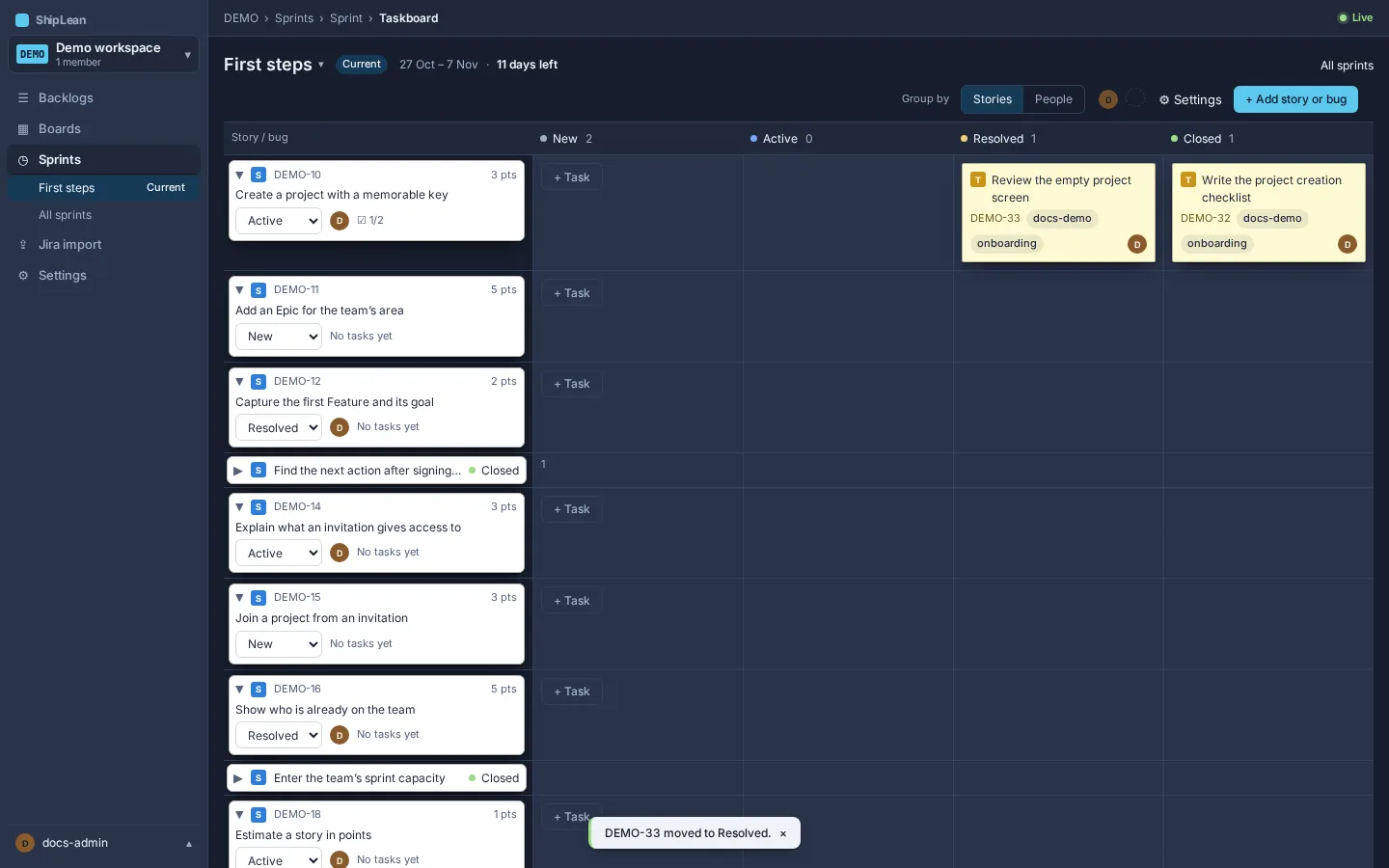Click the Sprints breadcrumb link
Viewport: 1389px width, 868px height.
pos(294,18)
